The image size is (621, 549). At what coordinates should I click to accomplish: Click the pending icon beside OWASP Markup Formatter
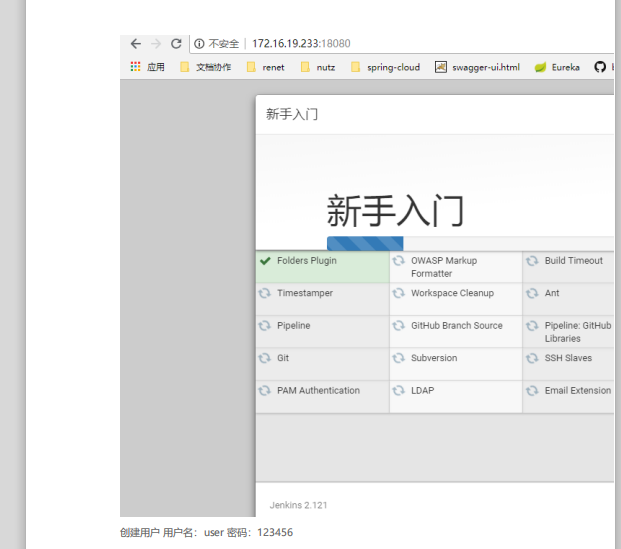[x=398, y=261]
